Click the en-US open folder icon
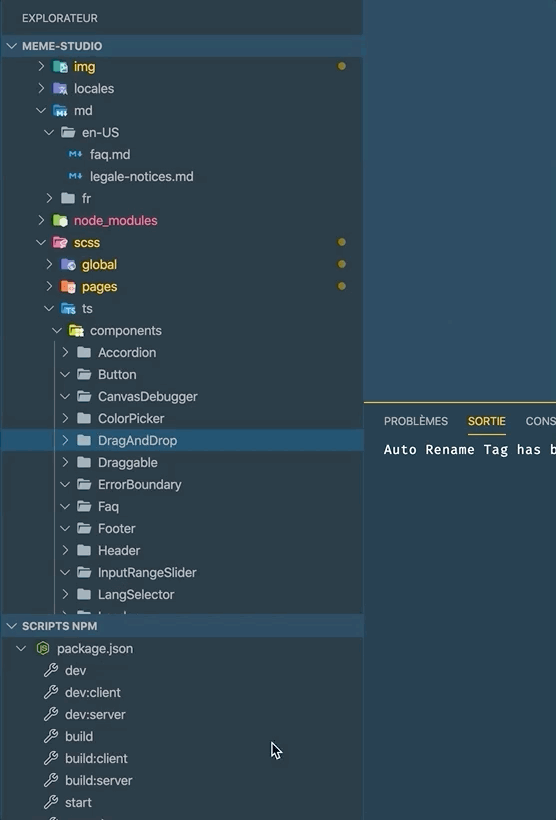 pyautogui.click(x=68, y=132)
